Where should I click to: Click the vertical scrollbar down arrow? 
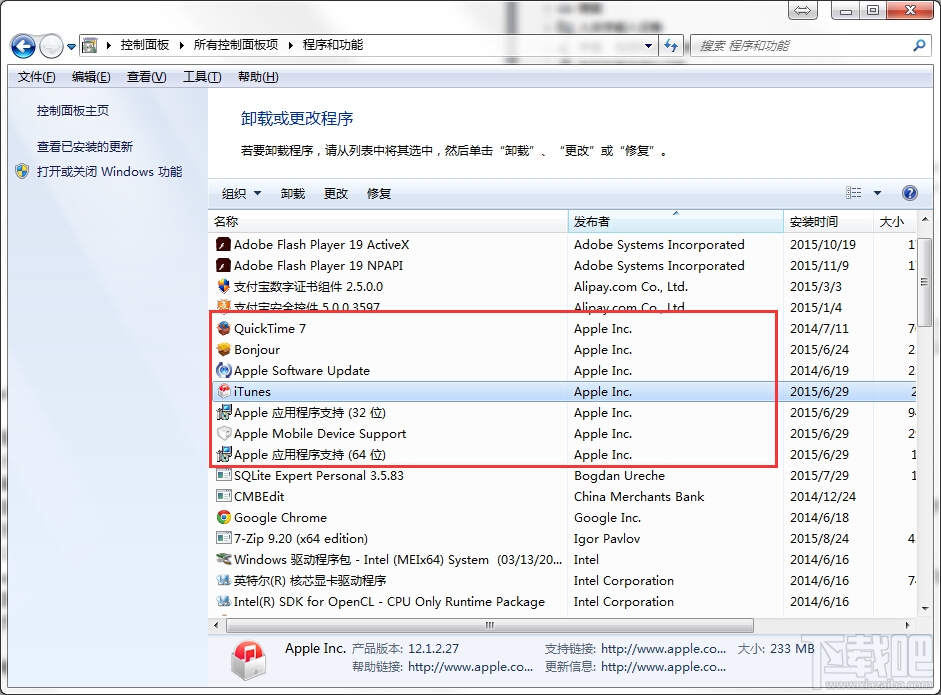point(924,608)
